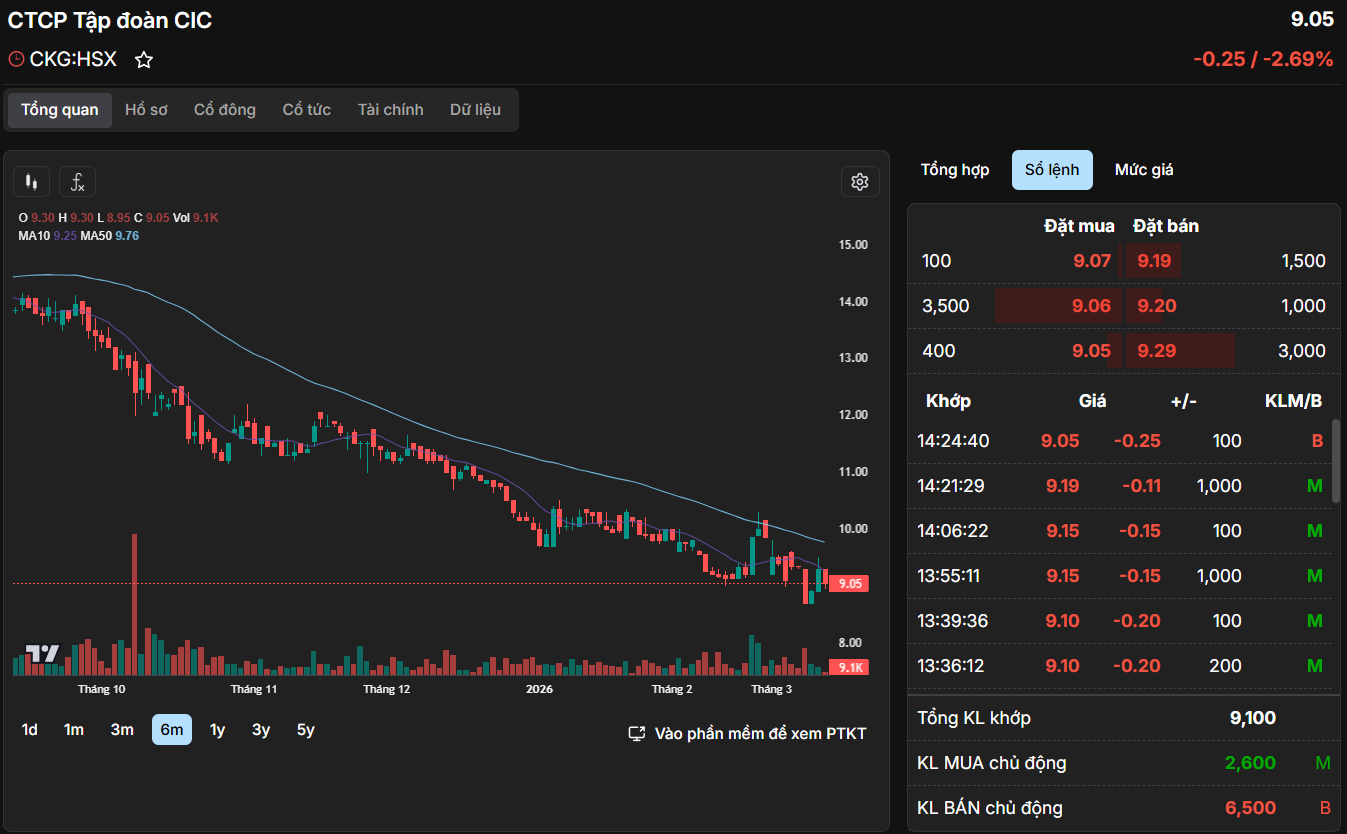Open the indicators fx function icon
This screenshot has height=834, width=1347.
click(x=77, y=182)
